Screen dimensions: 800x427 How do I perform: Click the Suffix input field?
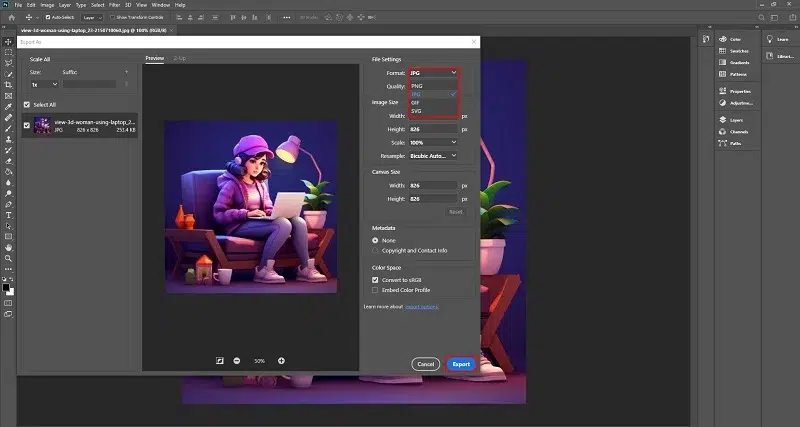pos(89,85)
